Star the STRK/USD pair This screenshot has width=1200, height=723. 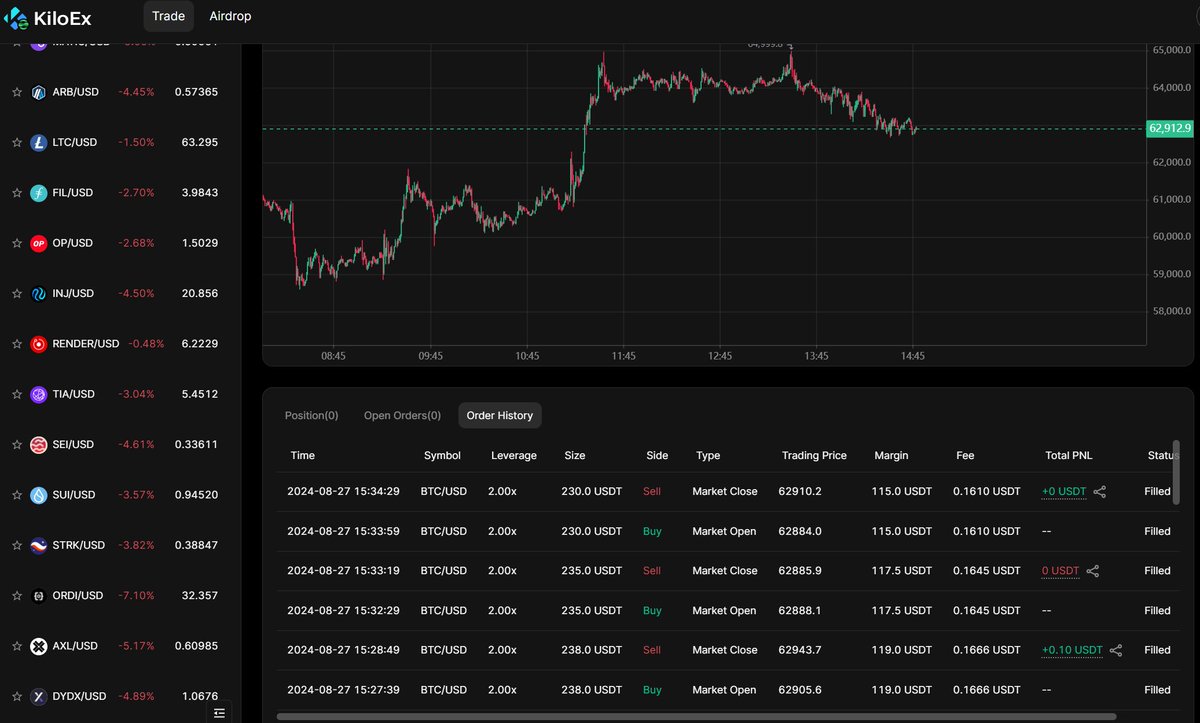[16, 545]
